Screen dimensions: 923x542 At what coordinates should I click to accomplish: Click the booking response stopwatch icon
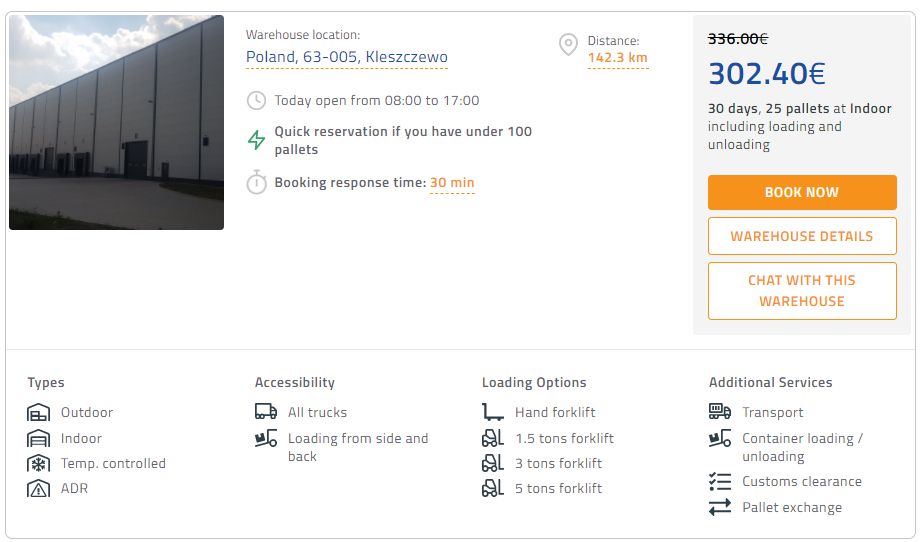[x=257, y=183]
